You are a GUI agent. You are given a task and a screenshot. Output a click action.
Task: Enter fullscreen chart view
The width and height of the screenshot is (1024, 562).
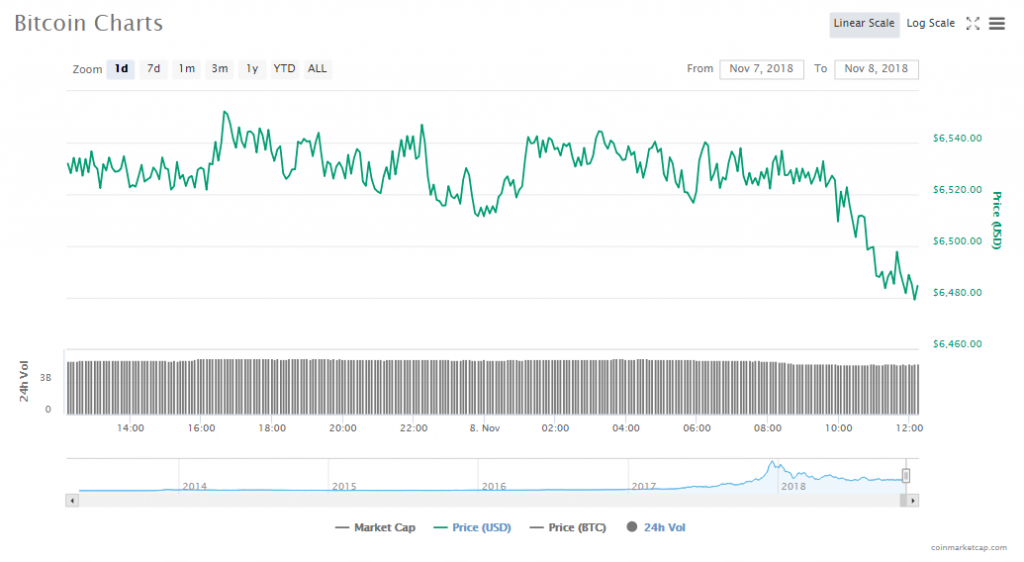[x=972, y=24]
